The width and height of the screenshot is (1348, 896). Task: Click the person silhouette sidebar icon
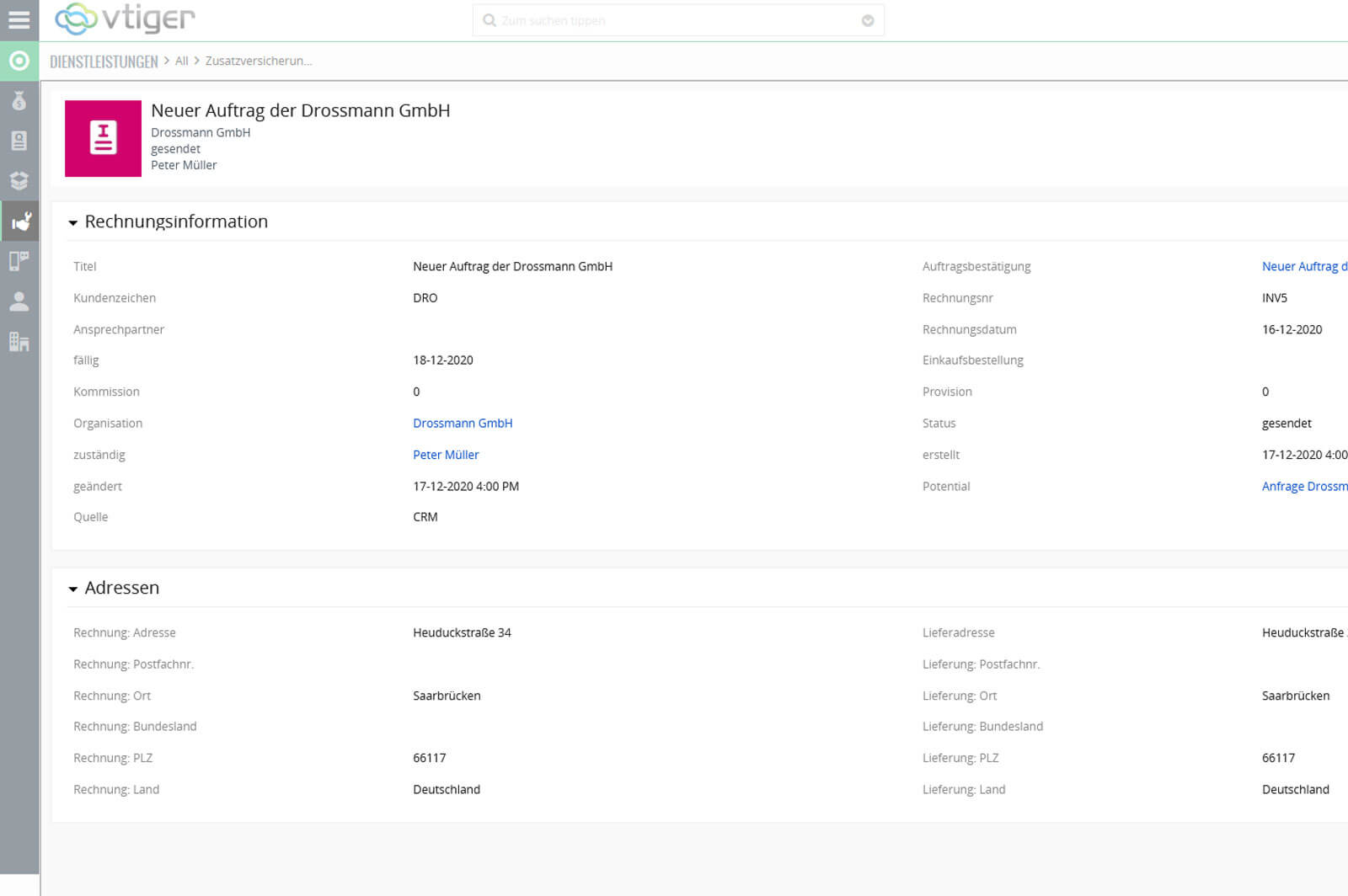pyautogui.click(x=19, y=301)
